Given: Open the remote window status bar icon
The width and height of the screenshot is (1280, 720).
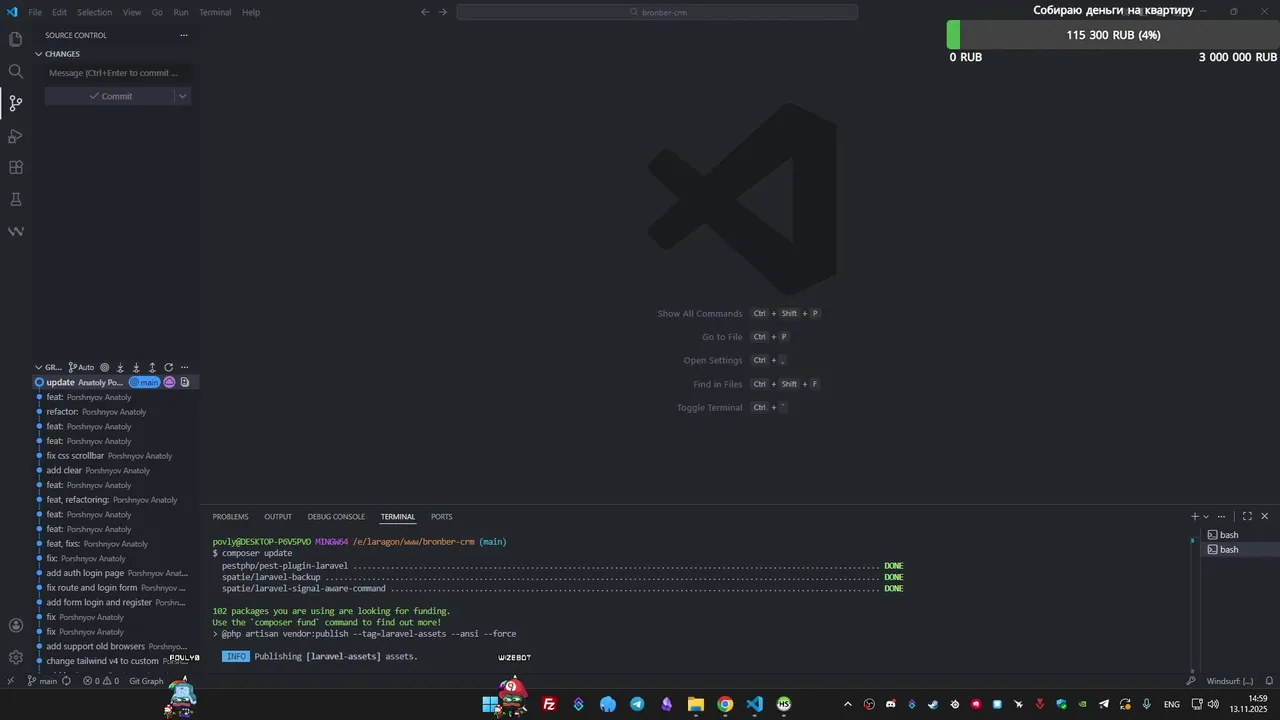Looking at the screenshot, I should point(10,681).
